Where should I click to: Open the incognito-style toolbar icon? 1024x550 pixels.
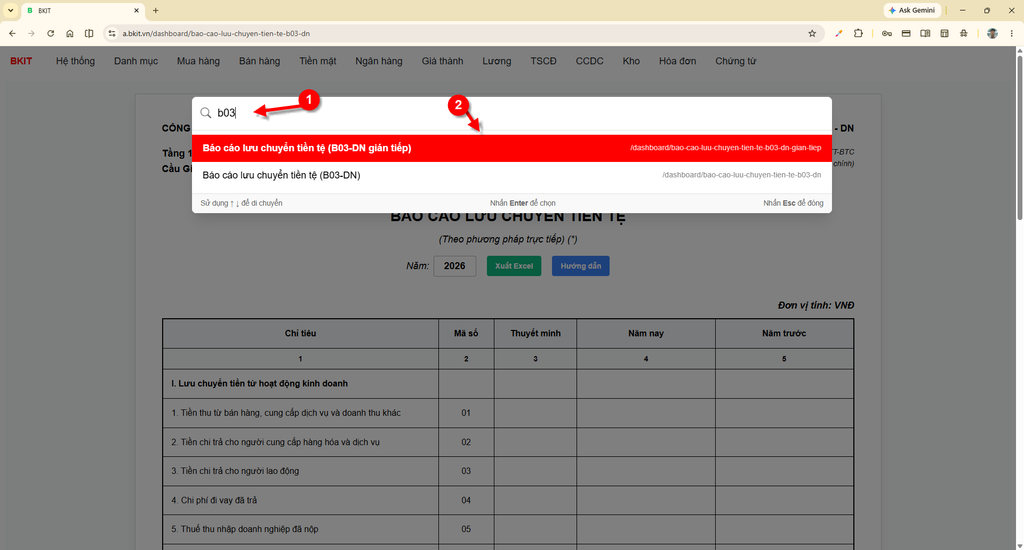pyautogui.click(x=964, y=33)
